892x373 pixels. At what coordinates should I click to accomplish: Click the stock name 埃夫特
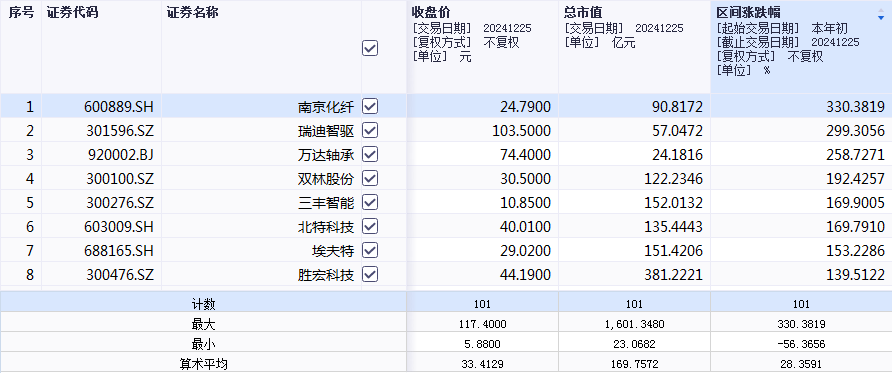pyautogui.click(x=333, y=251)
